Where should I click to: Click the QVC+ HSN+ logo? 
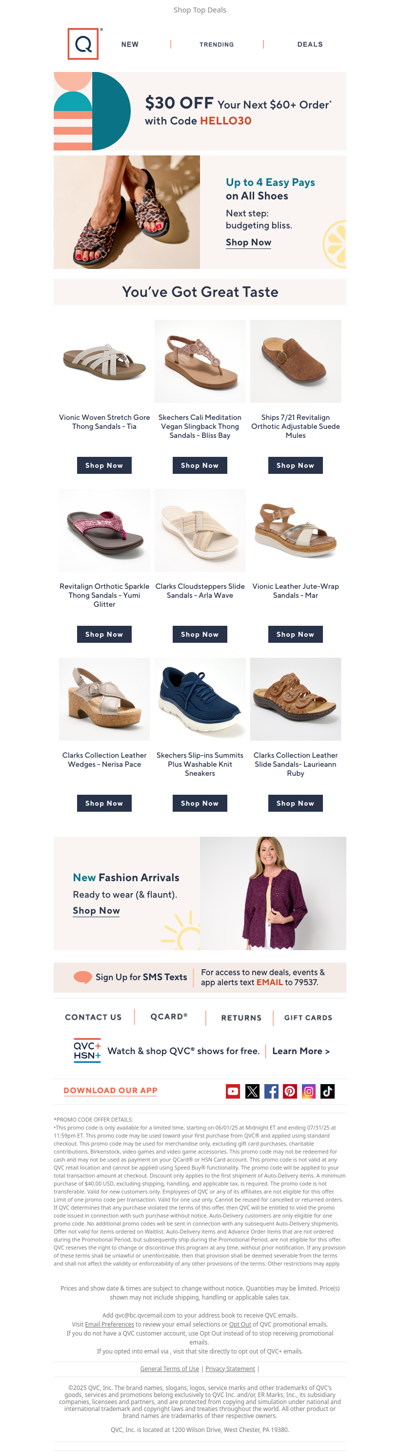[x=87, y=1051]
